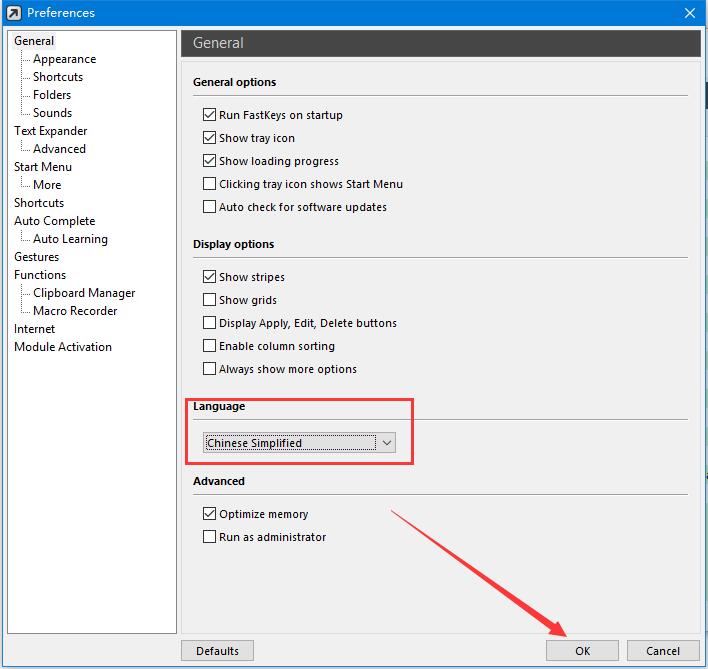This screenshot has width=708, height=669.
Task: Close the Preferences window
Action: (689, 13)
